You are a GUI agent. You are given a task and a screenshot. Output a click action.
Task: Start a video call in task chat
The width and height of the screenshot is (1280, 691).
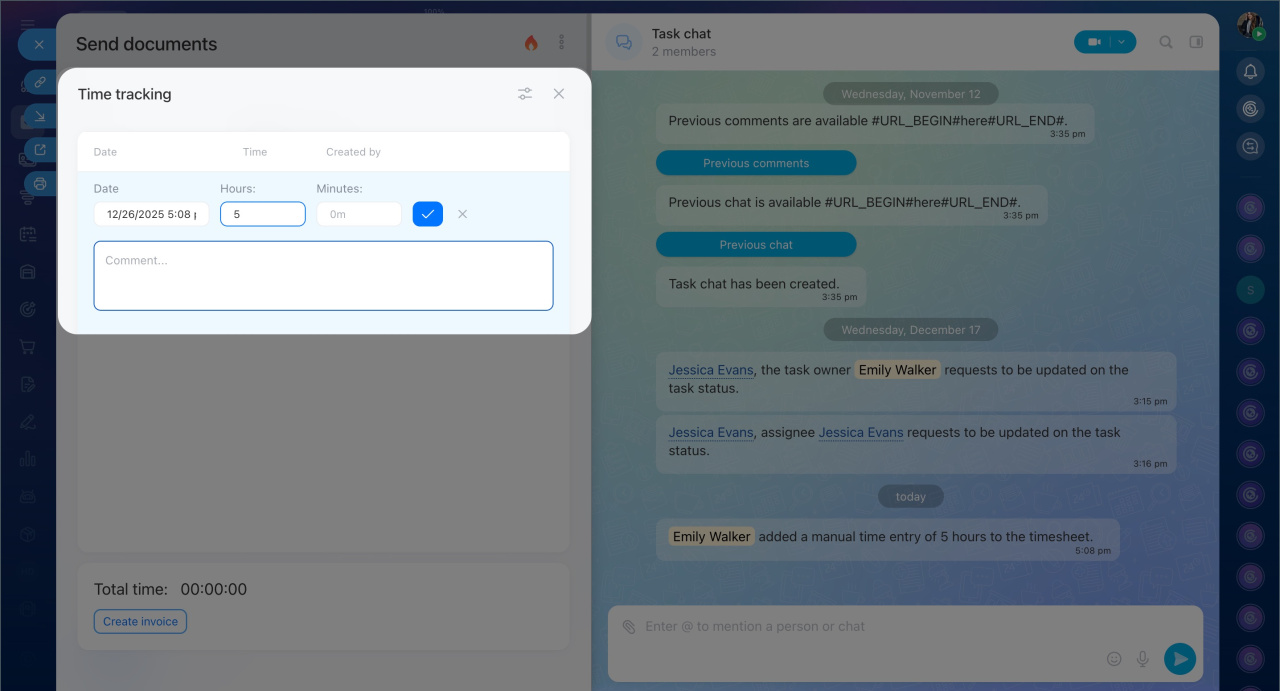(x=1094, y=42)
